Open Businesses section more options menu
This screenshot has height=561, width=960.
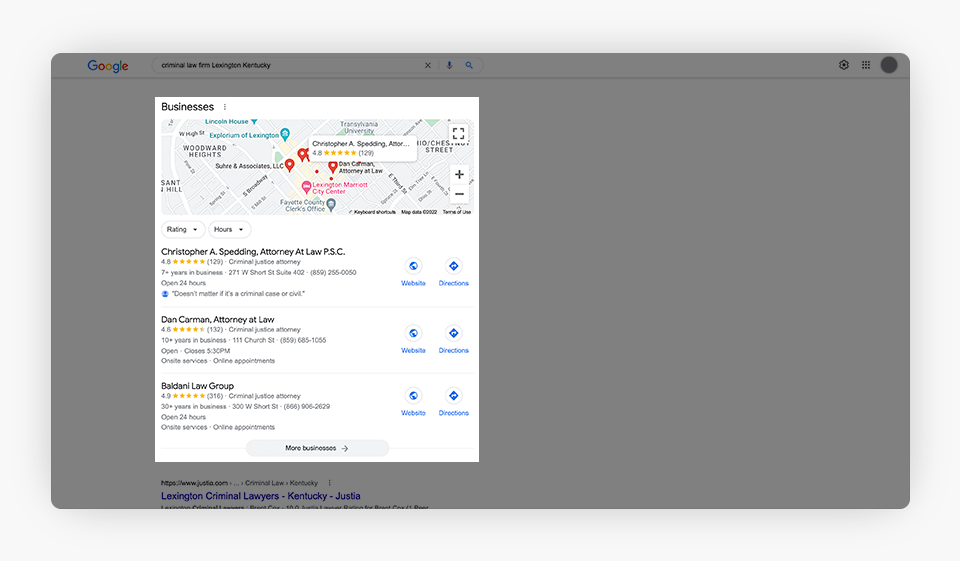tap(225, 107)
